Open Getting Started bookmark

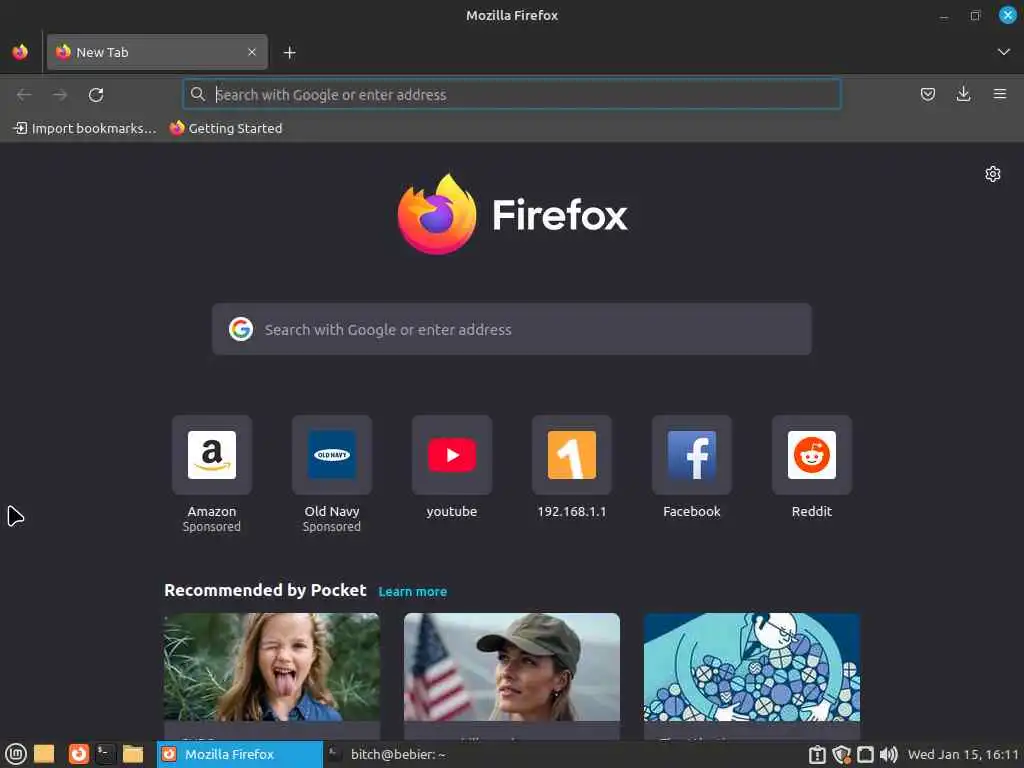[226, 129]
